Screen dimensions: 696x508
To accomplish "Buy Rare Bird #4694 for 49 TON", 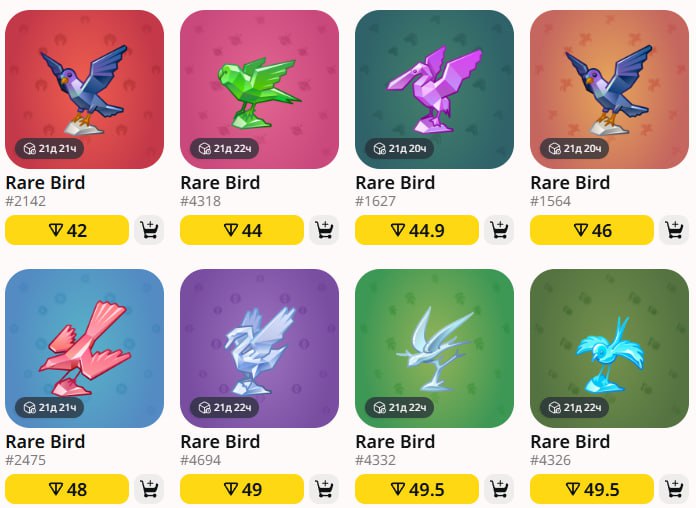I will coord(242,489).
